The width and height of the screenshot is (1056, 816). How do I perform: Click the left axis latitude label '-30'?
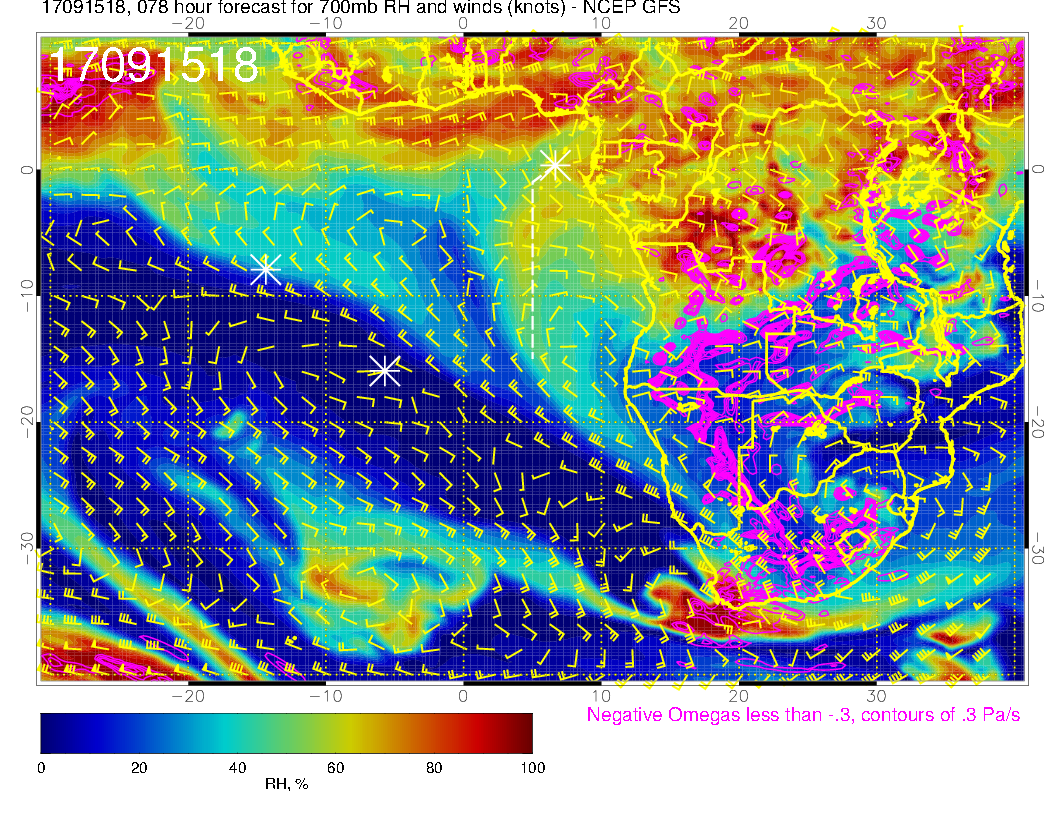(x=26, y=548)
